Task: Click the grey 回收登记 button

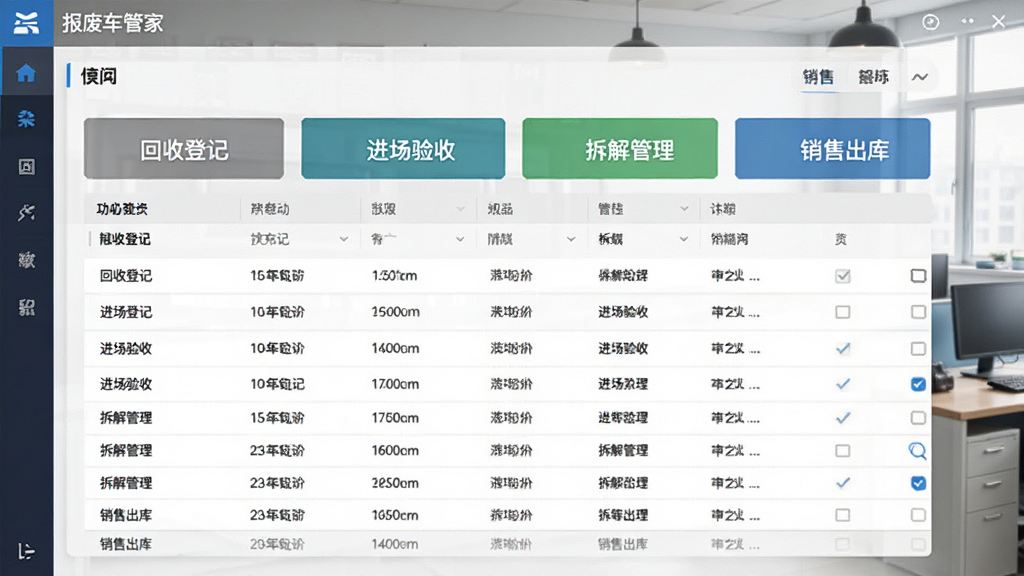Action: click(184, 149)
